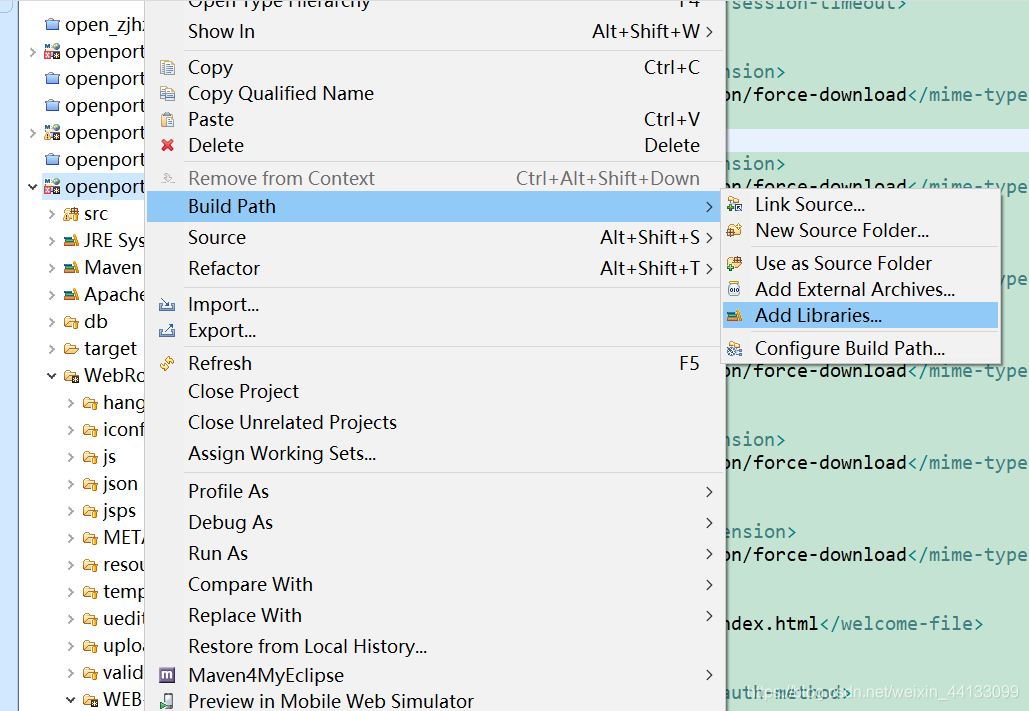Choose New Source Folder... entry
Screen dimensions: 1029x711
click(x=860, y=230)
